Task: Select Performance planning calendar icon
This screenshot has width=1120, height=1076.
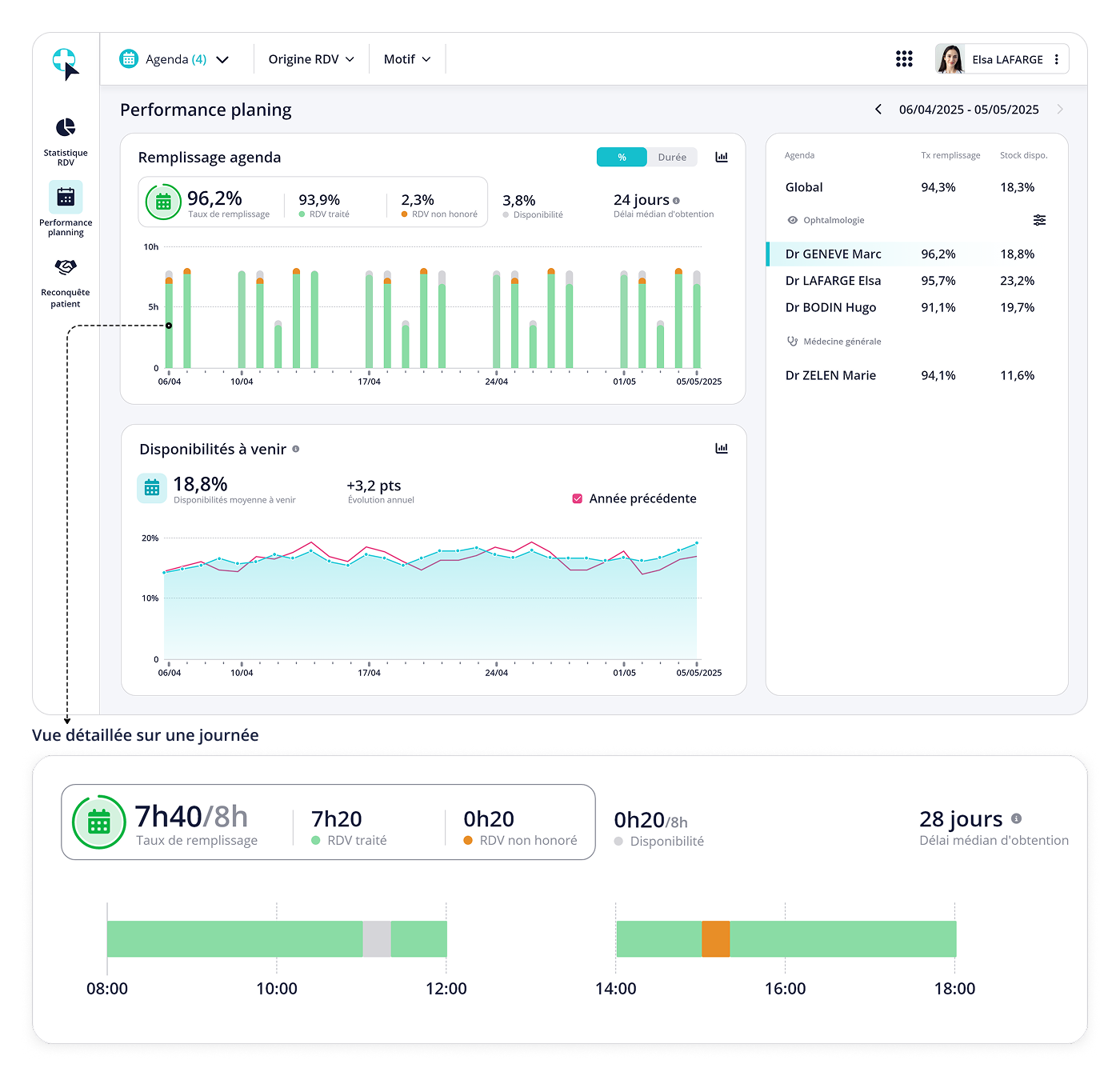Action: pyautogui.click(x=66, y=197)
